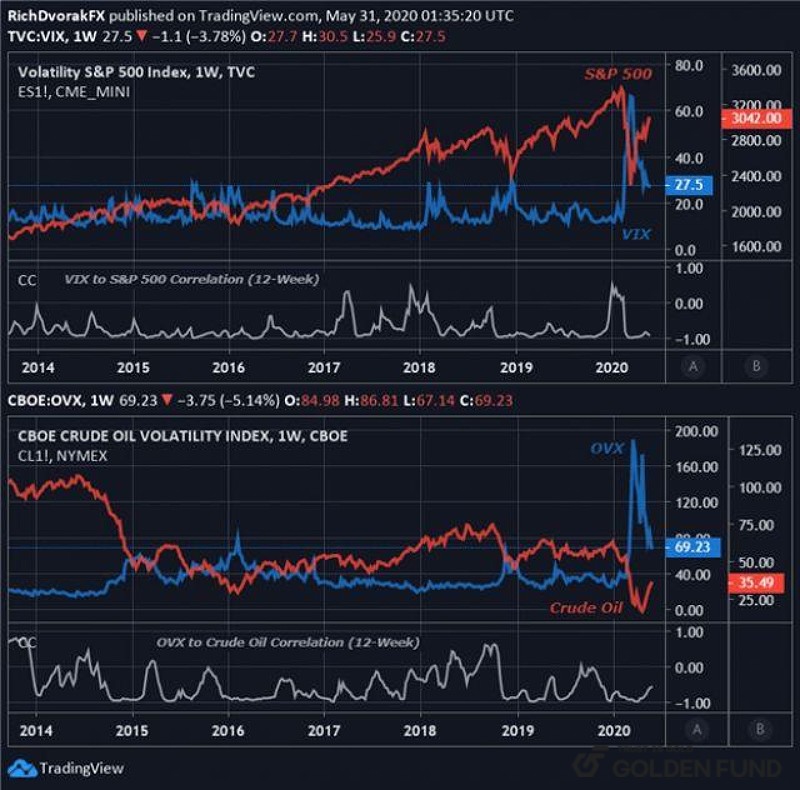The image size is (800, 790).
Task: Click the 'B' scale icon on OVX chart
Action: [x=756, y=730]
